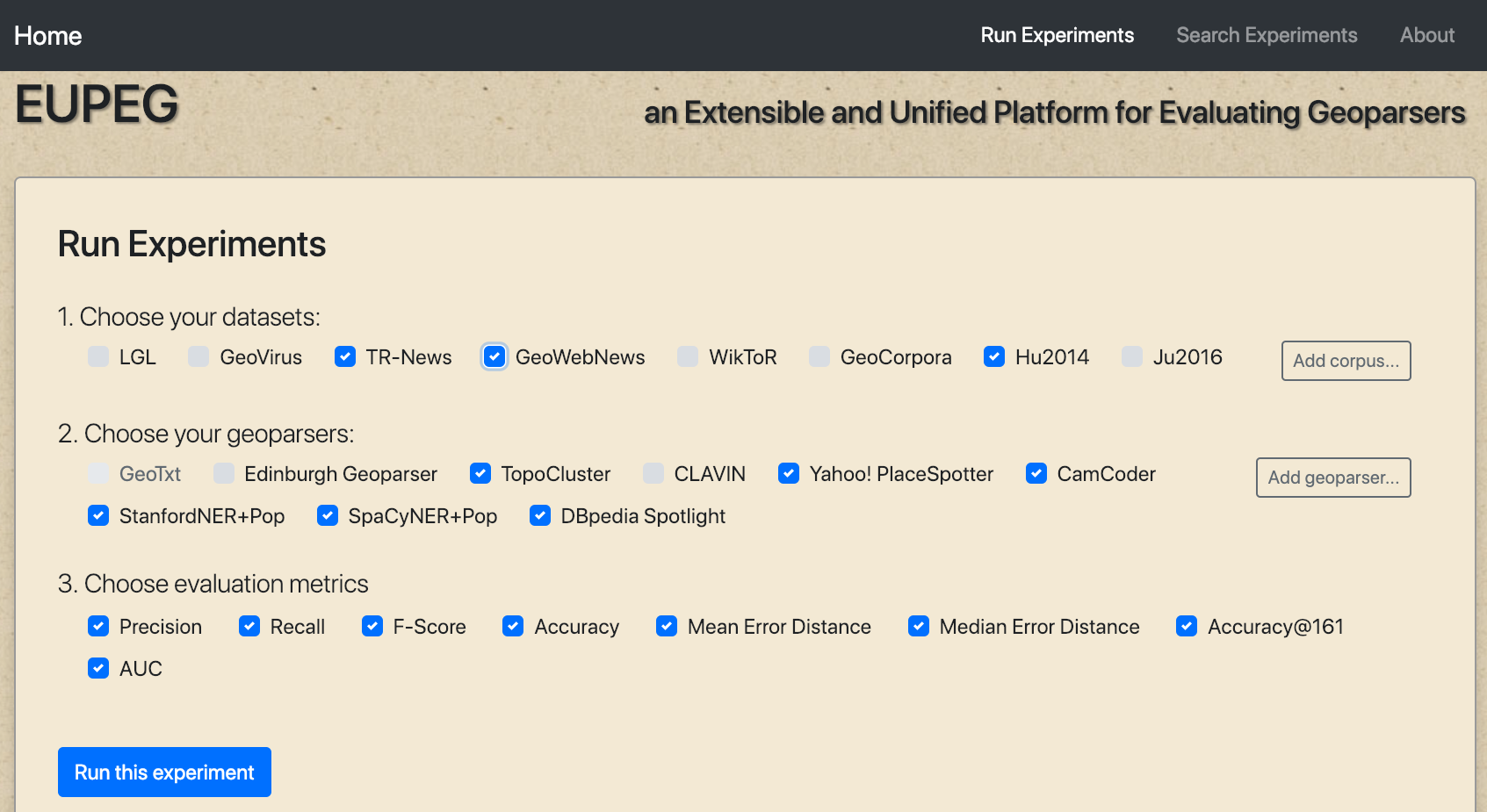Check the LGL dataset checkbox
The height and width of the screenshot is (812, 1487).
point(98,356)
